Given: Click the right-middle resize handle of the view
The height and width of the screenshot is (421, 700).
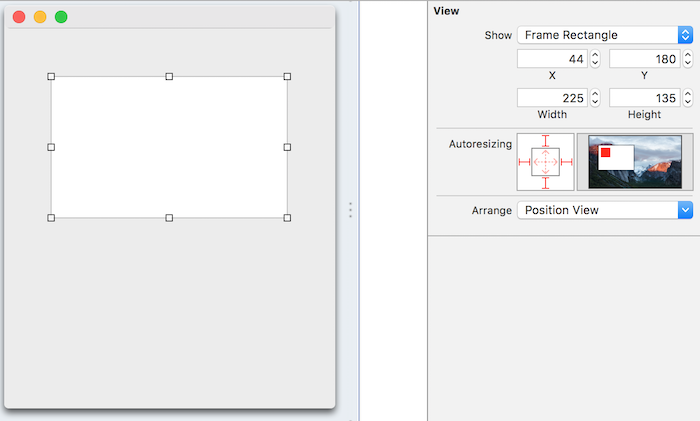Looking at the screenshot, I should coord(287,147).
